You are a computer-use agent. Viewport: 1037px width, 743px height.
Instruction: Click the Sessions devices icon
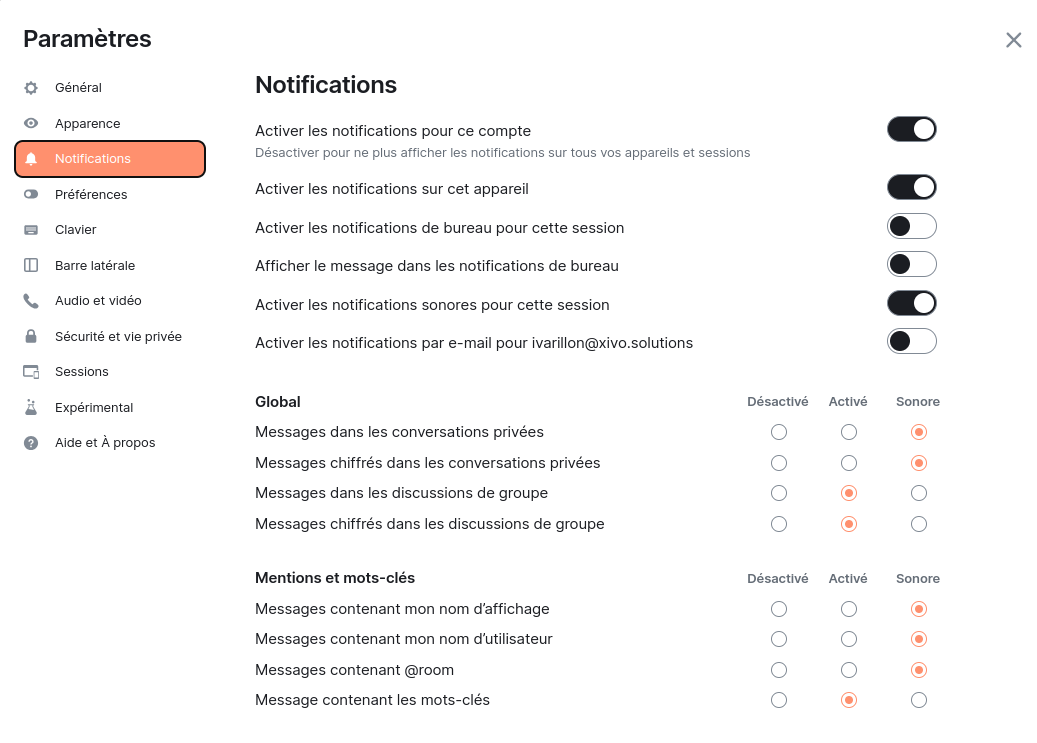[31, 372]
